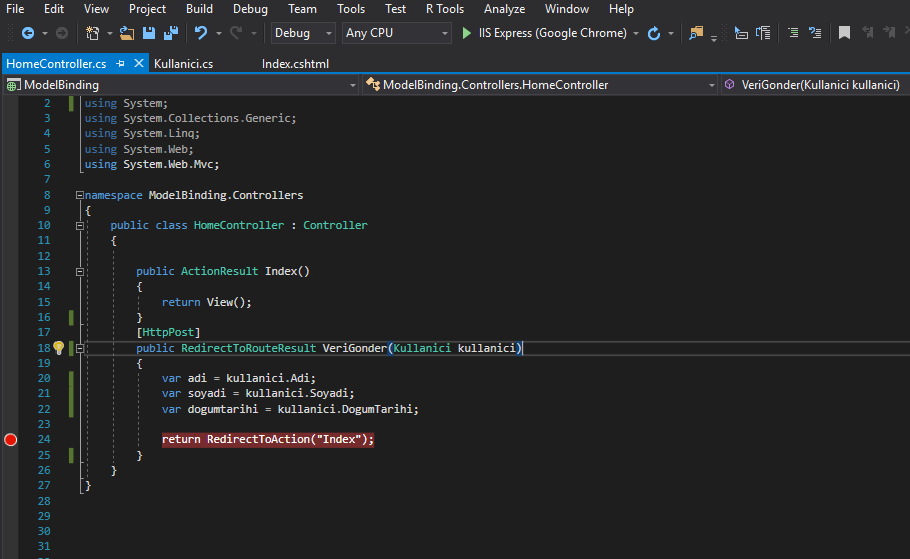Click the Undo arrow icon
The height and width of the screenshot is (559, 910).
pyautogui.click(x=201, y=33)
